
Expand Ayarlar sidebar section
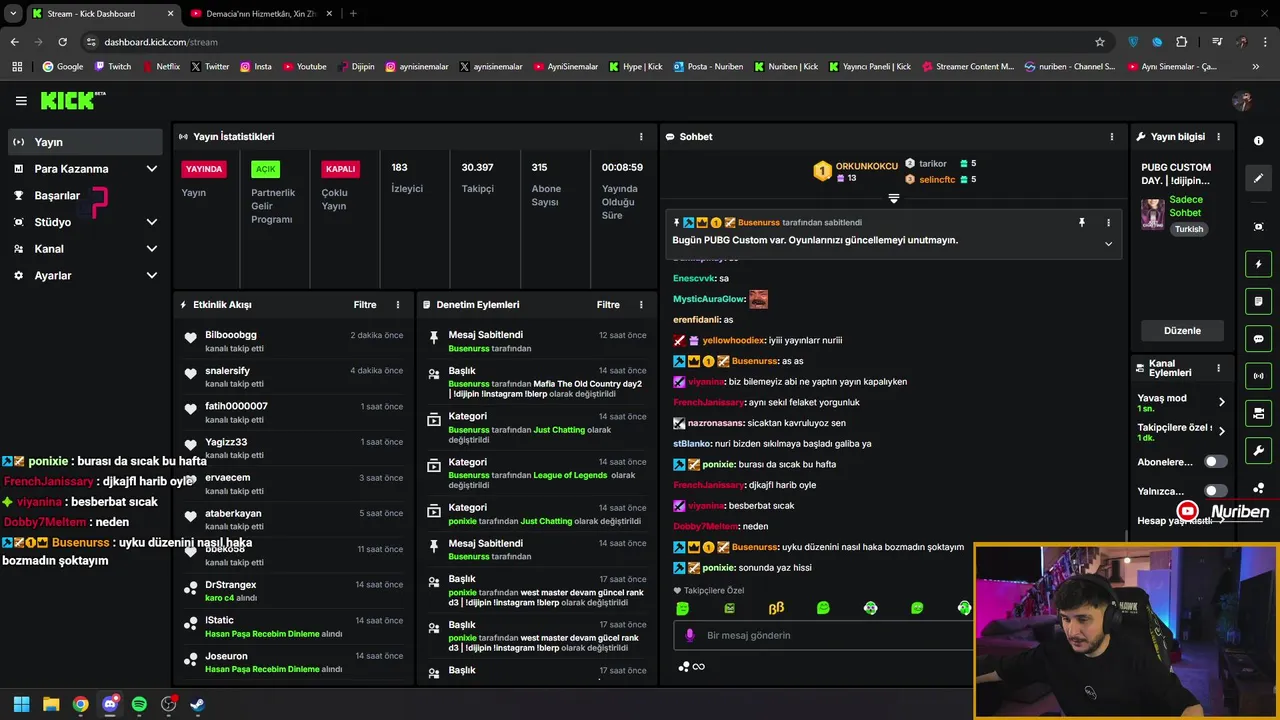click(x=152, y=276)
